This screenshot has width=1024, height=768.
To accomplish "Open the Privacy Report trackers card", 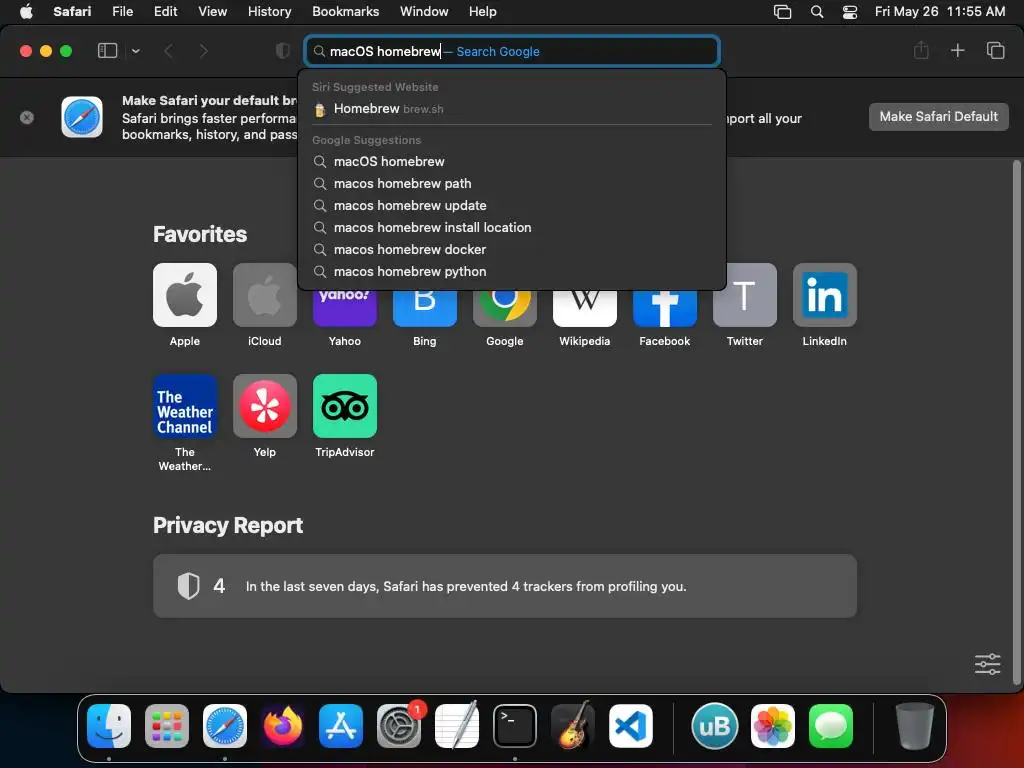I will [505, 586].
